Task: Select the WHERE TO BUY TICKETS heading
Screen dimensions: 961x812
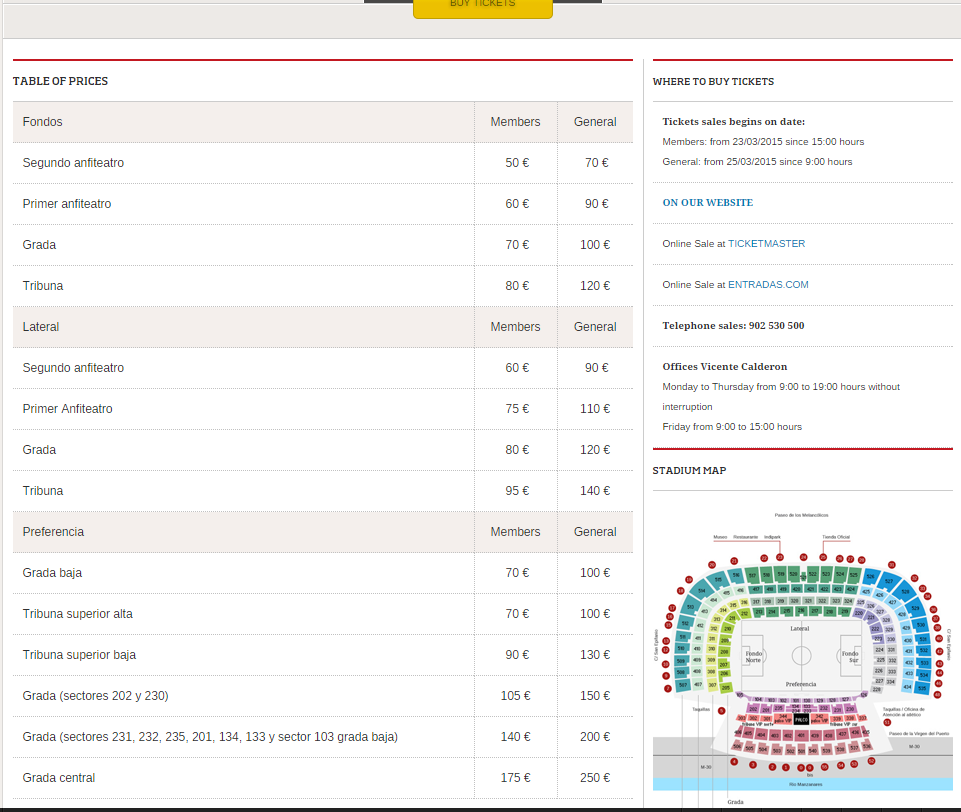Action: tap(713, 82)
